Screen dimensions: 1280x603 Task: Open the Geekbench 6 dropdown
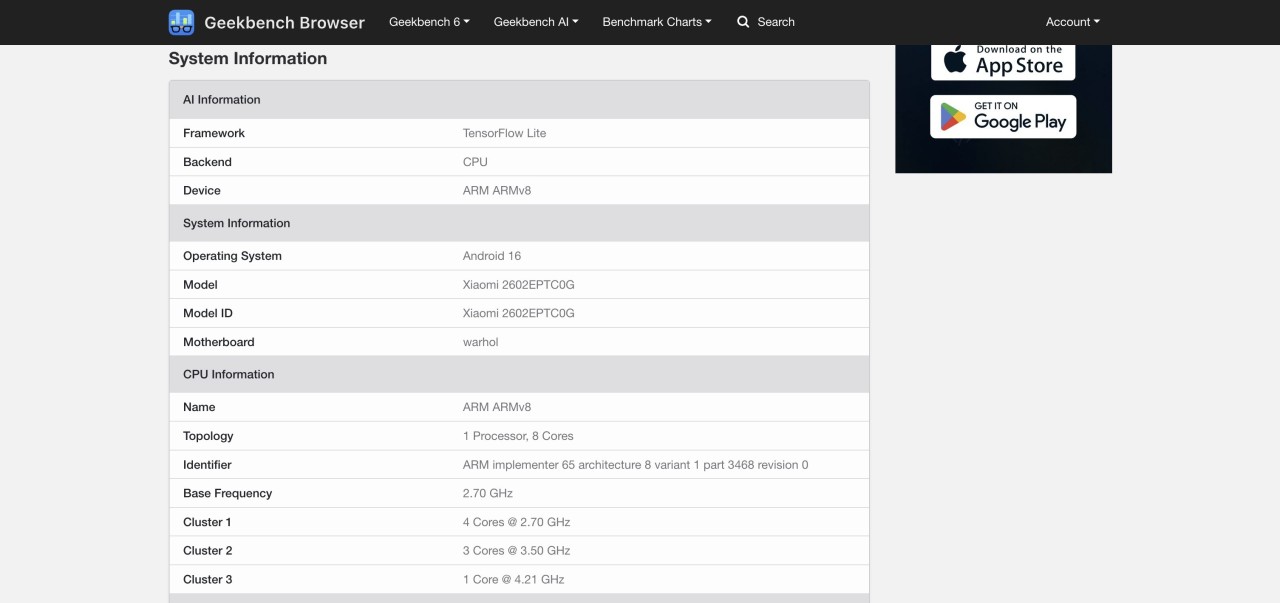[x=428, y=21]
